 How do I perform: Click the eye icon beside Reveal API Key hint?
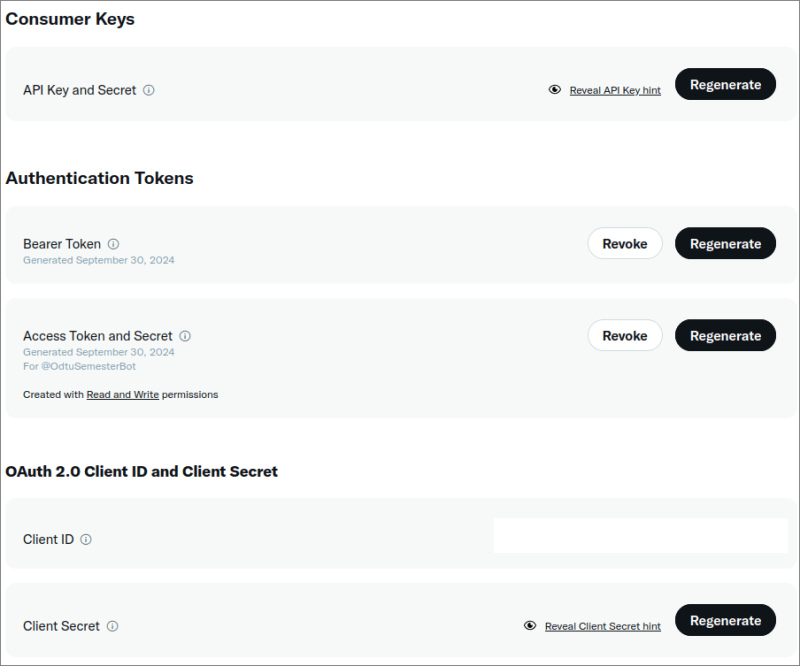tap(555, 89)
